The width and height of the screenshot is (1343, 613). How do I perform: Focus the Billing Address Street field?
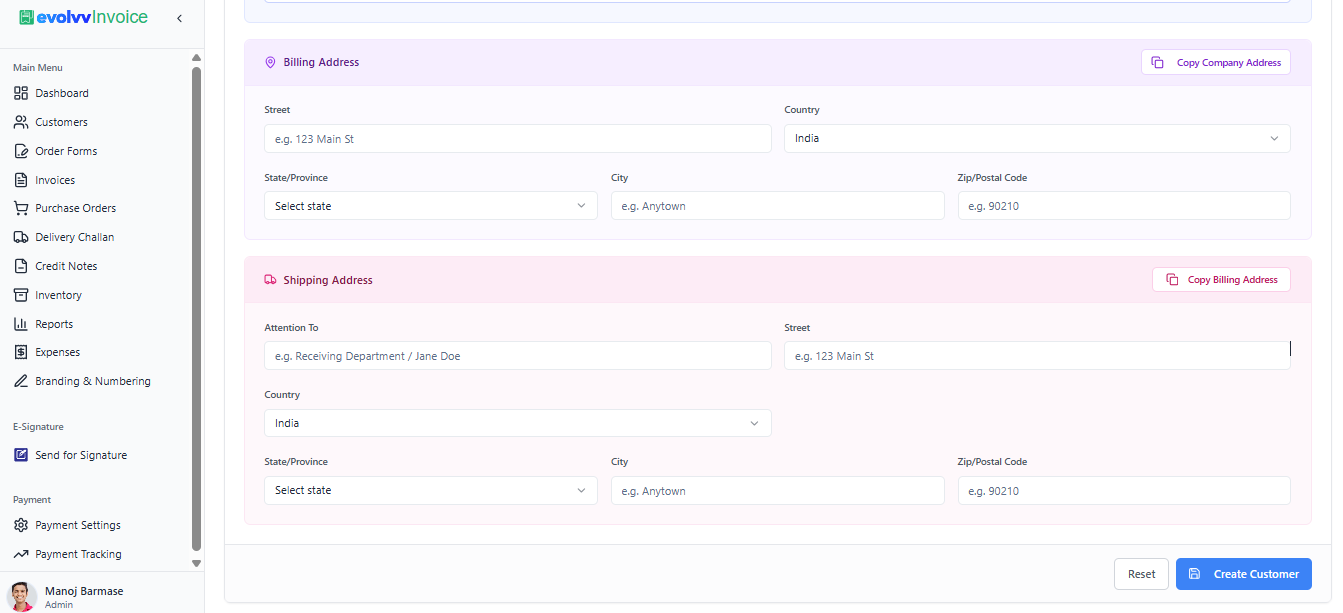pos(518,139)
